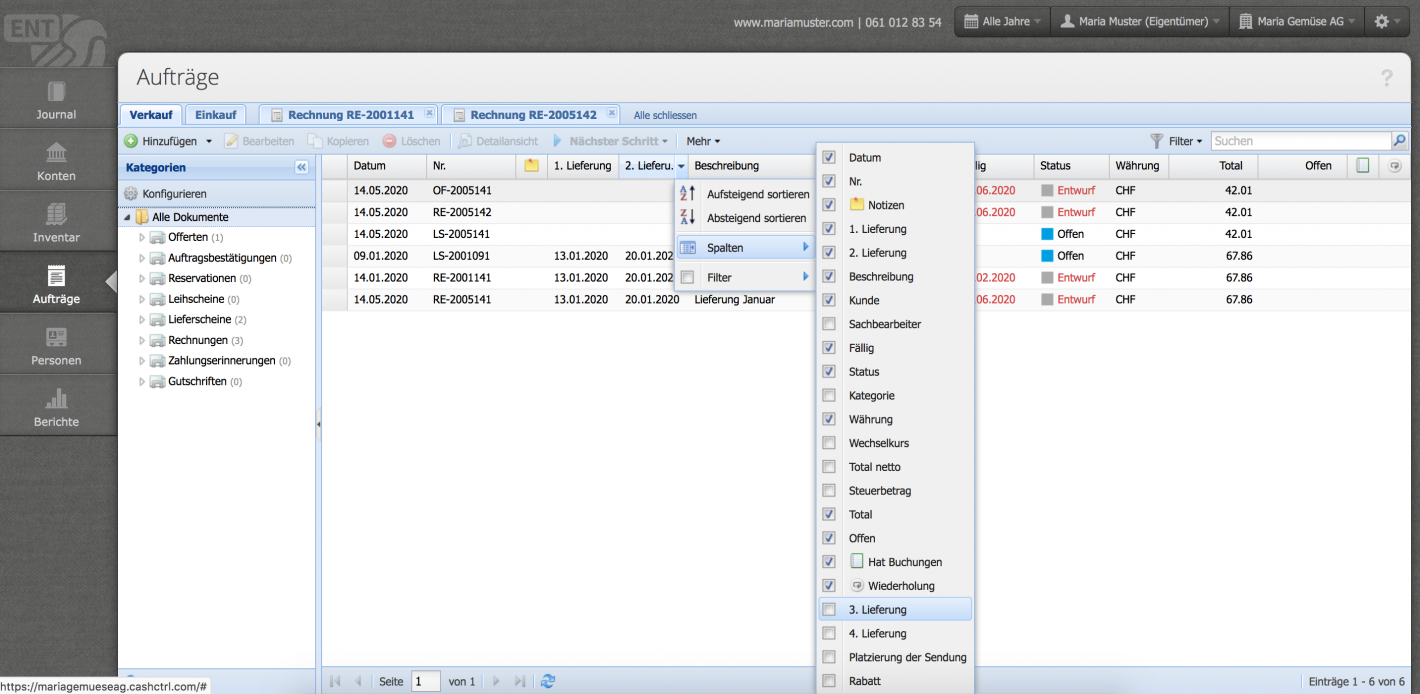Click the Alle schliessen link
The height and width of the screenshot is (694, 1420).
point(665,116)
